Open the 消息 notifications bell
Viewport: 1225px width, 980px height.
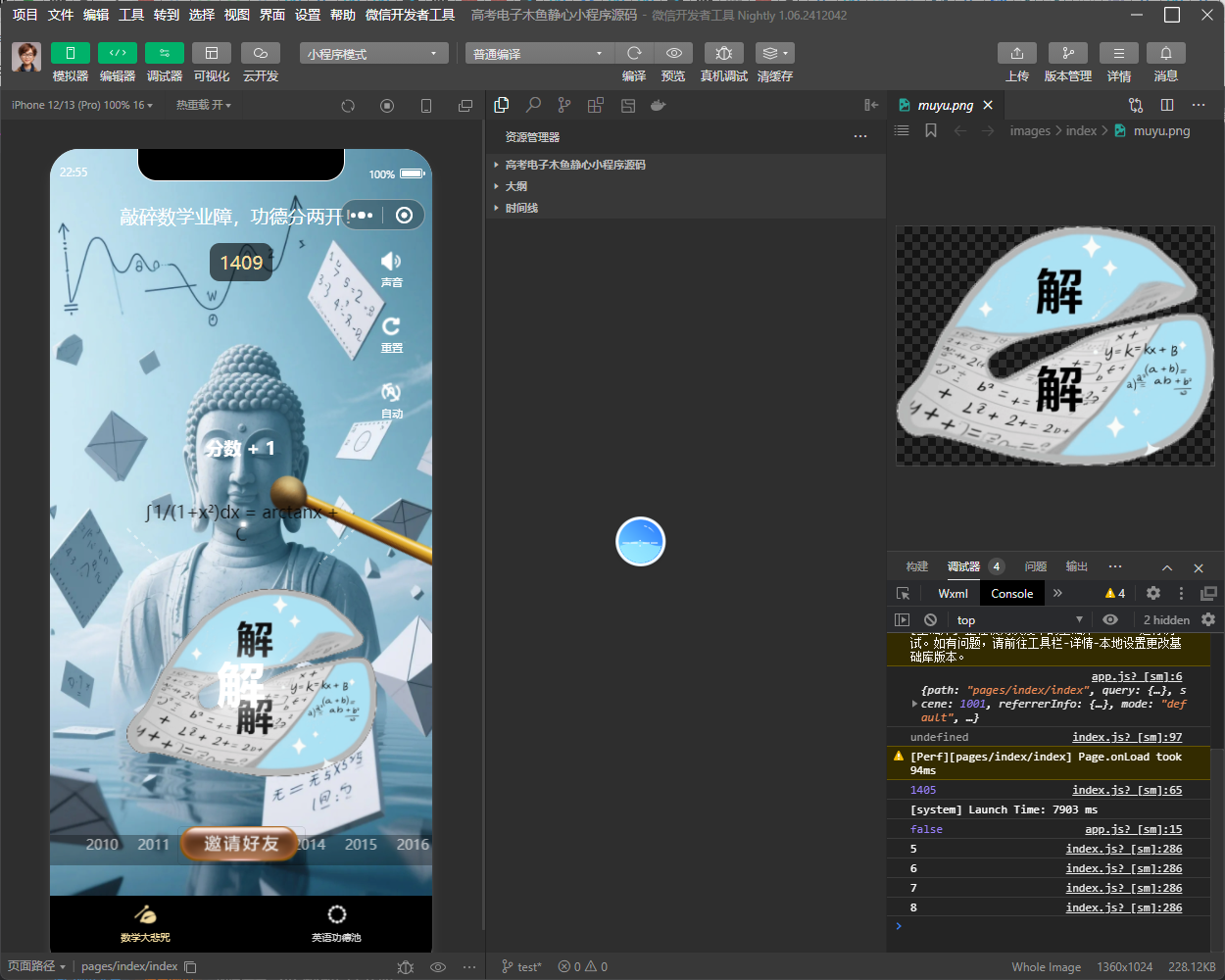[x=1166, y=53]
